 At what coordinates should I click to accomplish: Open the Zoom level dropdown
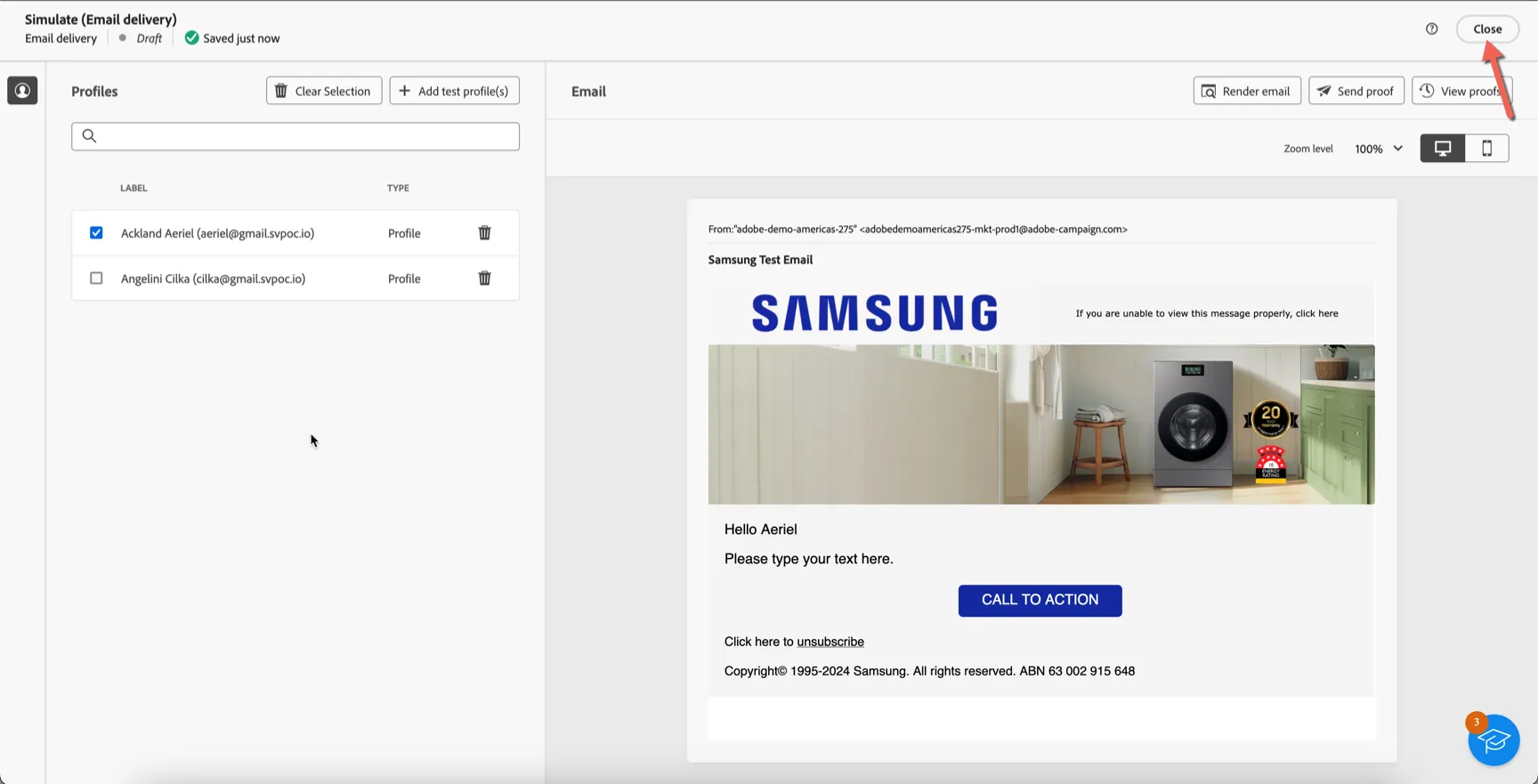pos(1379,149)
